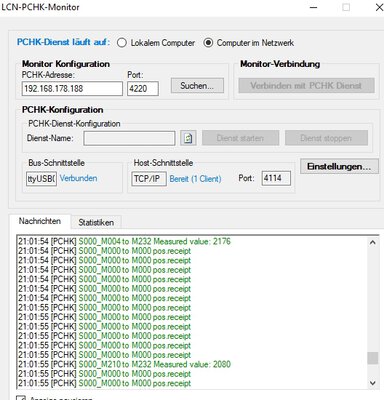Image resolution: width=384 pixels, height=400 pixels.
Task: Click the Suchen... button
Action: (197, 86)
